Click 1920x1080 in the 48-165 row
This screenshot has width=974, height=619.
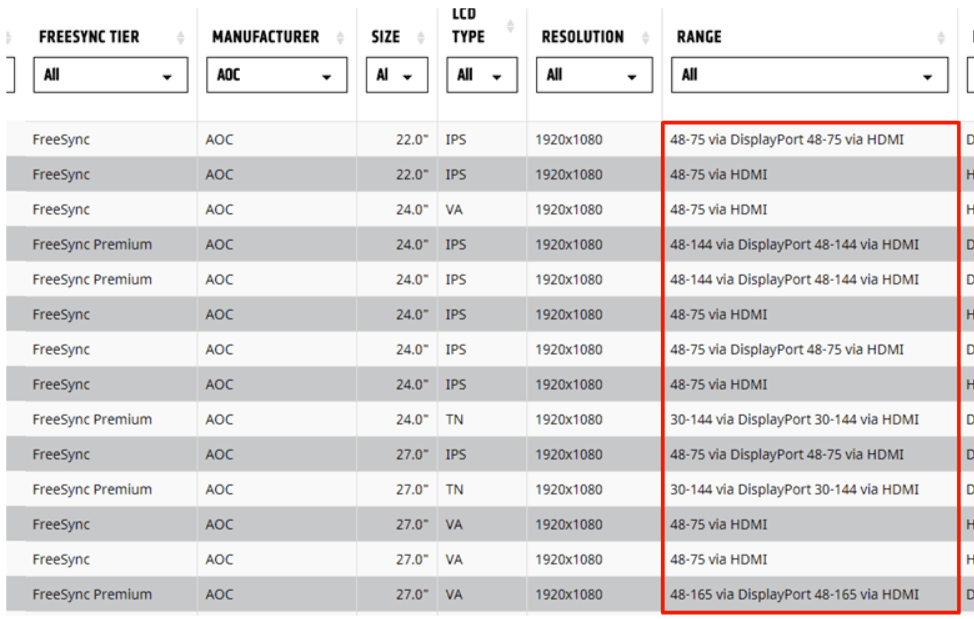(569, 594)
